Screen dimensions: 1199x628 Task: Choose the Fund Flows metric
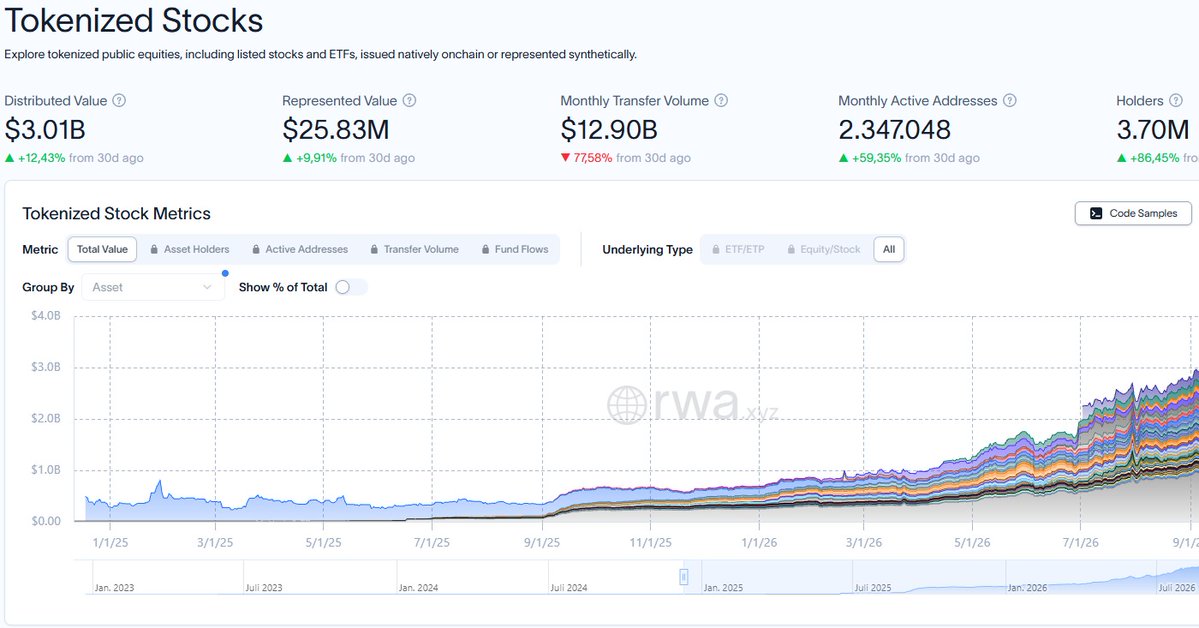pyautogui.click(x=515, y=249)
